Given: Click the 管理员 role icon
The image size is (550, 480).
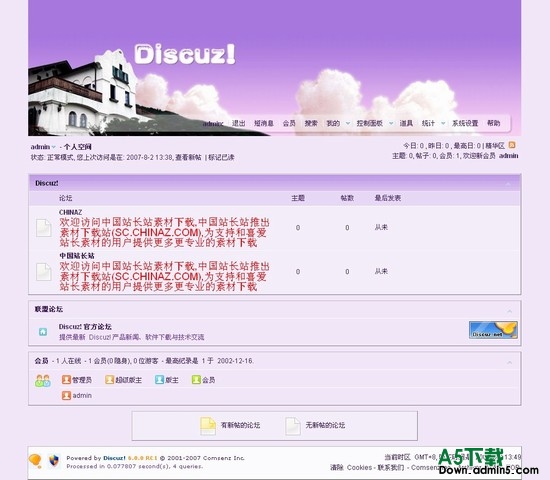Looking at the screenshot, I should 66,380.
